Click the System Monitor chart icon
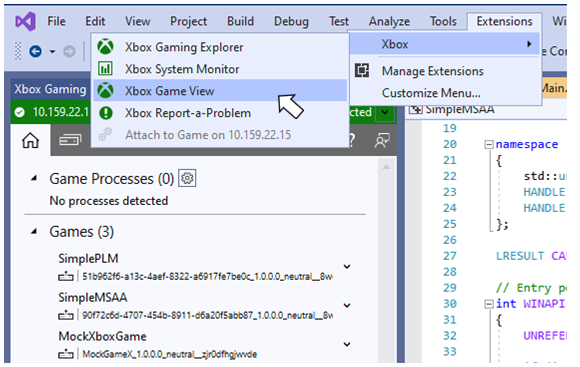This screenshot has height=367, width=580. 105,68
